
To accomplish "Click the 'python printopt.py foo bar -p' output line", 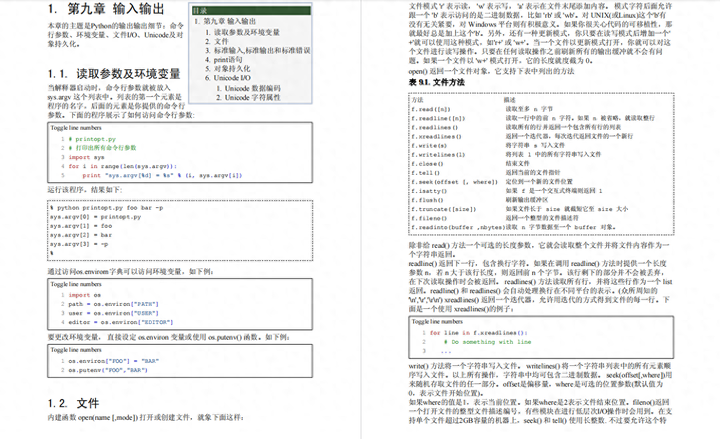I will (x=107, y=208).
